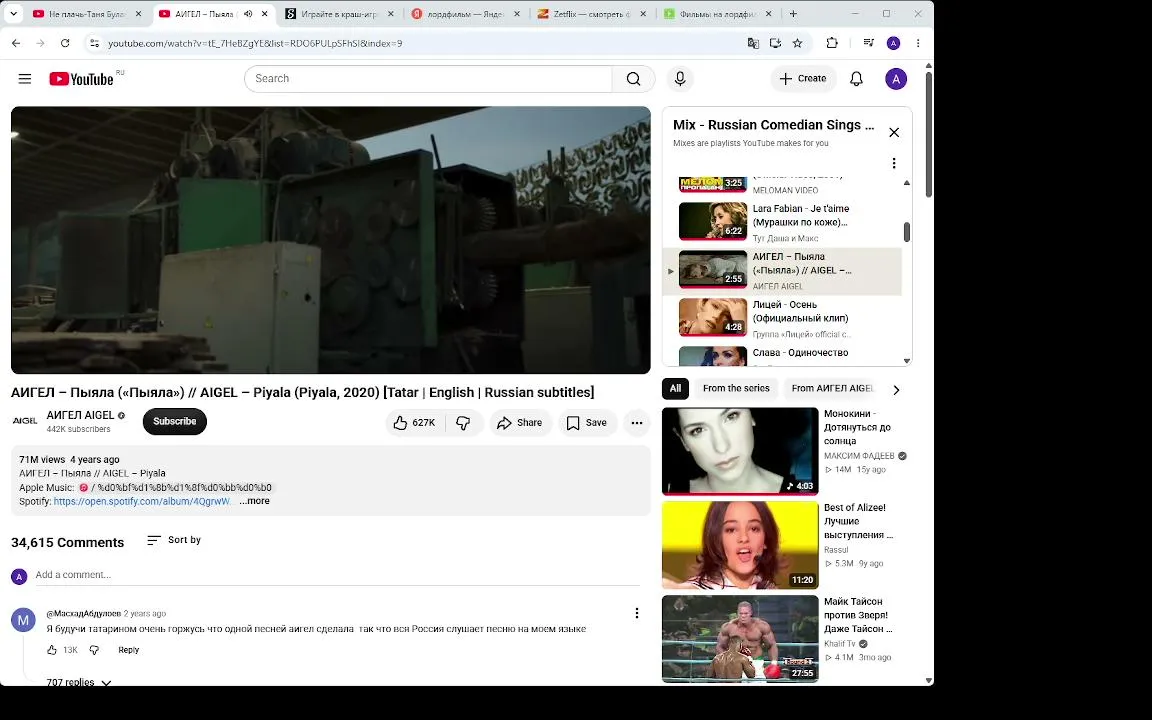Open the АИГЕЛ AIGEL channel name

click(x=80, y=415)
